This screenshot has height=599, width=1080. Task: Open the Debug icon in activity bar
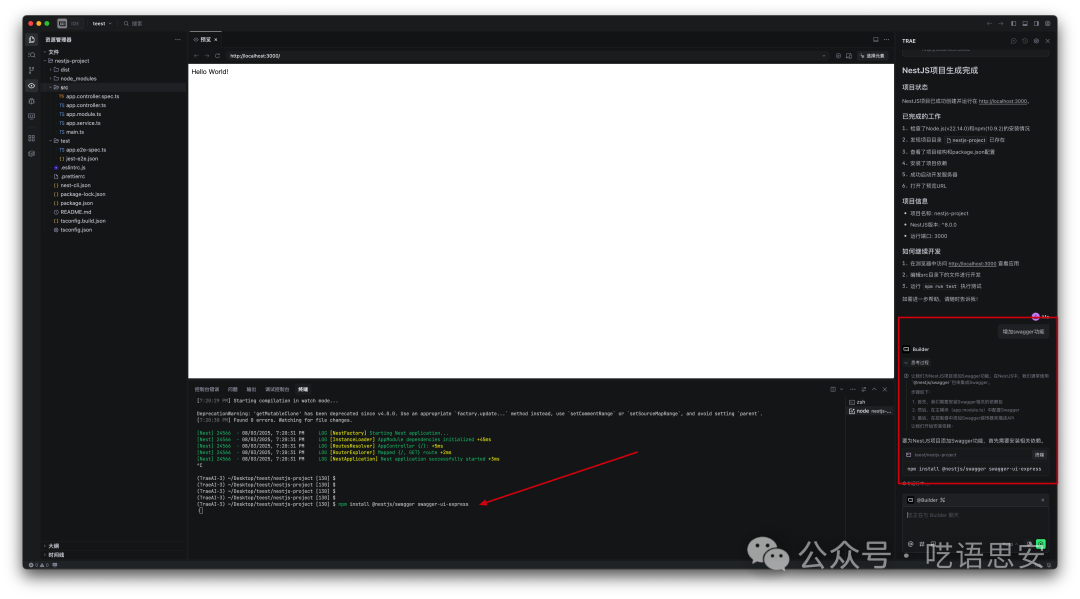[x=32, y=101]
